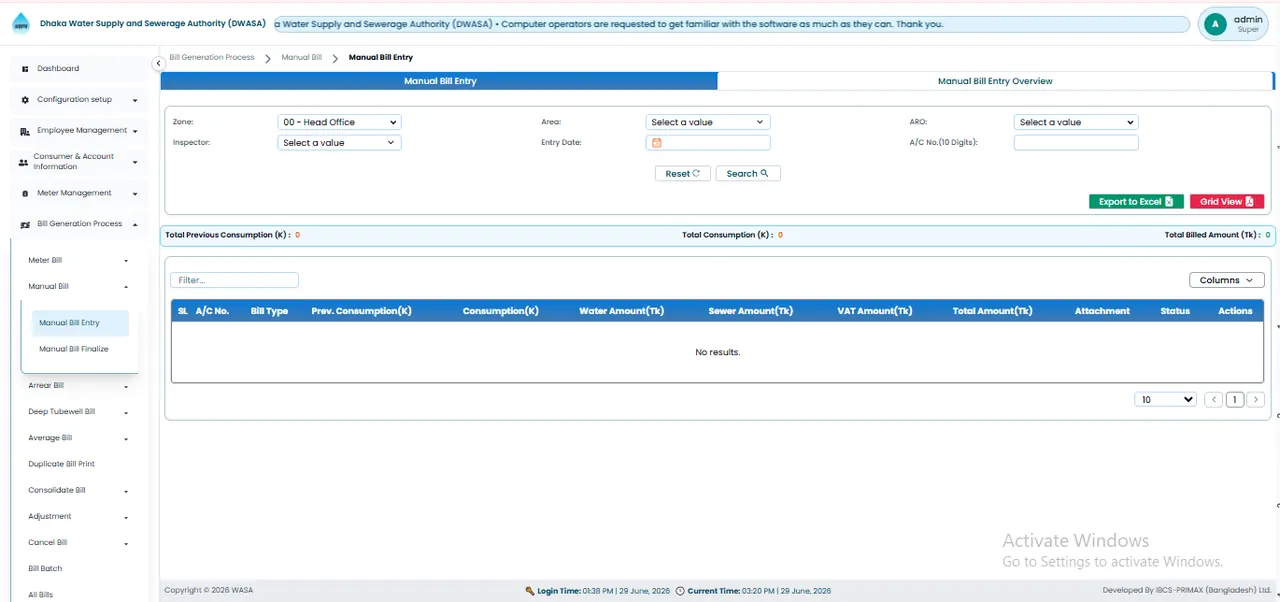1280x602 pixels.
Task: Collapse the sidebar with the chevron button
Action: [x=158, y=63]
